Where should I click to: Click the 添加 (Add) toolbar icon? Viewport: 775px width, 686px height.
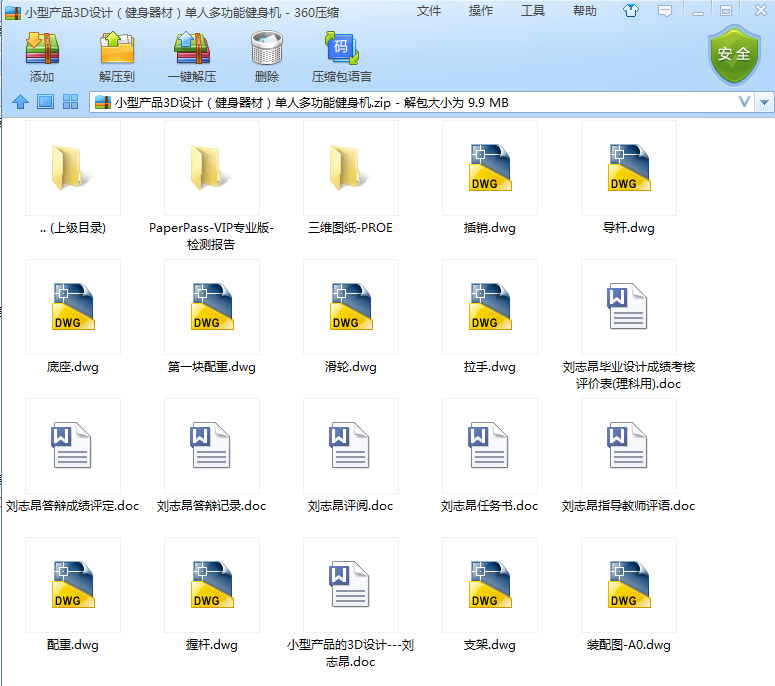click(x=42, y=48)
